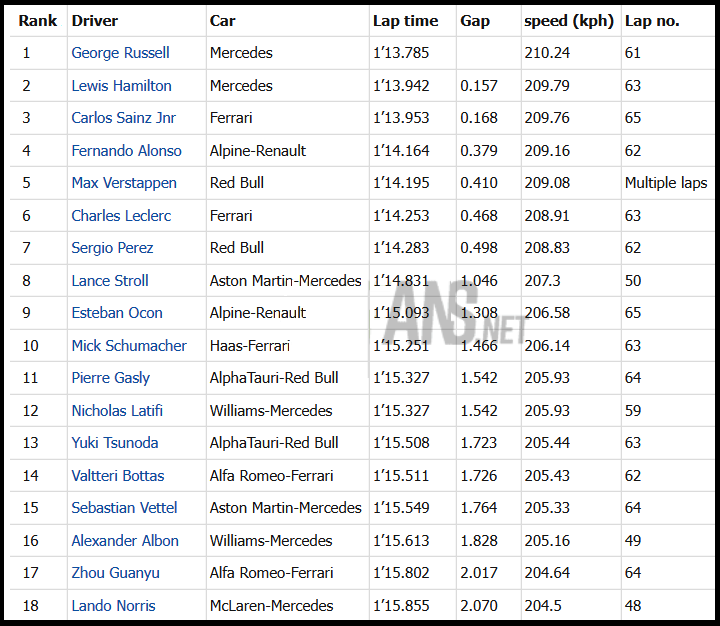Click gap value 0.498
The width and height of the screenshot is (720, 626).
coord(479,248)
